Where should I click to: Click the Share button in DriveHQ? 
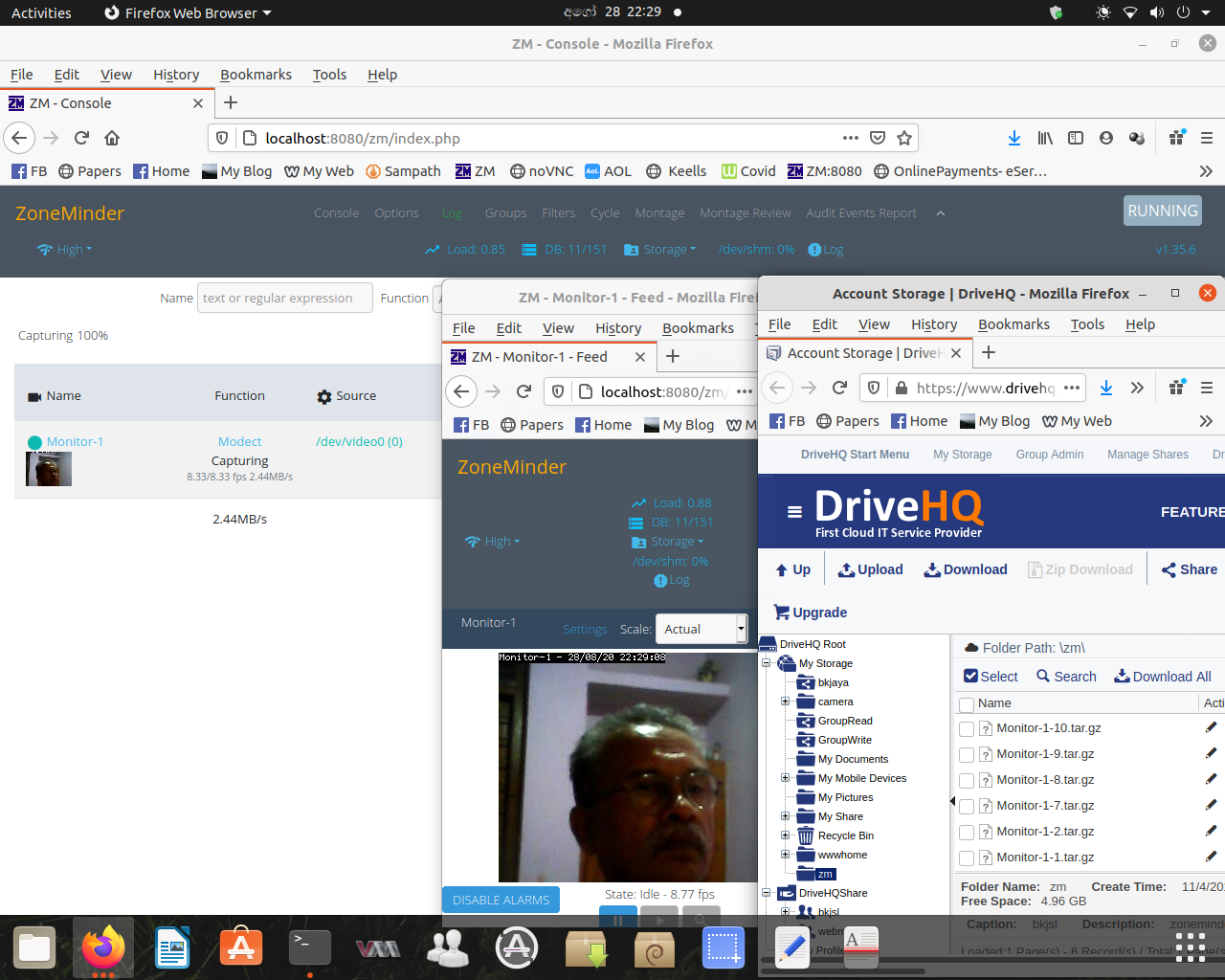[1189, 569]
